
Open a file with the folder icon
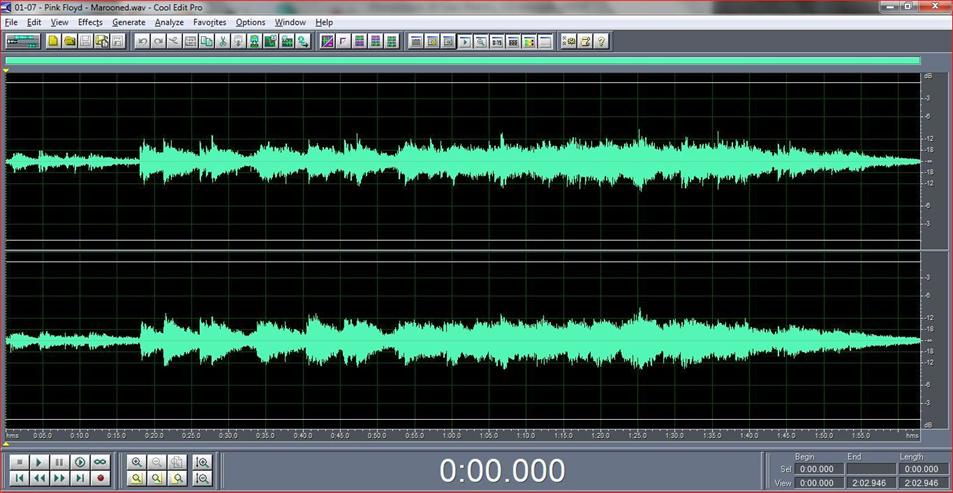tap(70, 41)
